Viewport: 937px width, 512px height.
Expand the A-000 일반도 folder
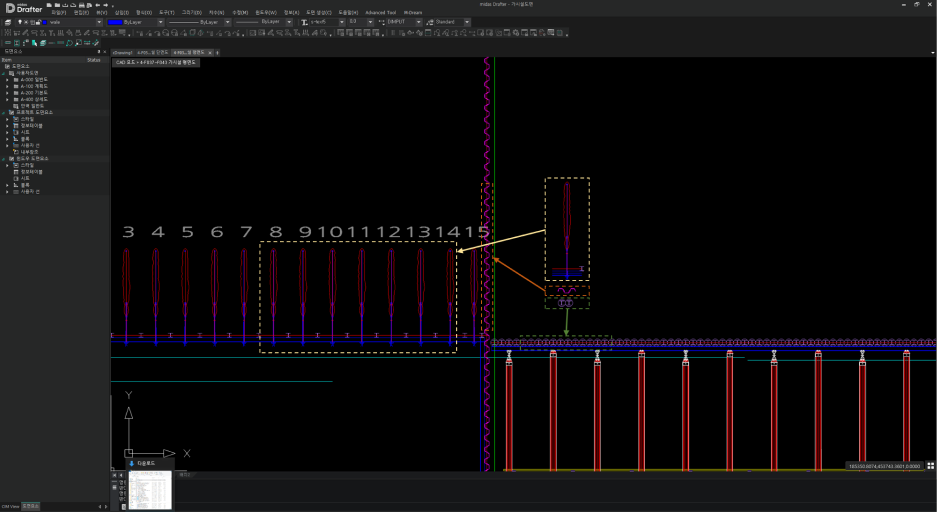coord(7,79)
